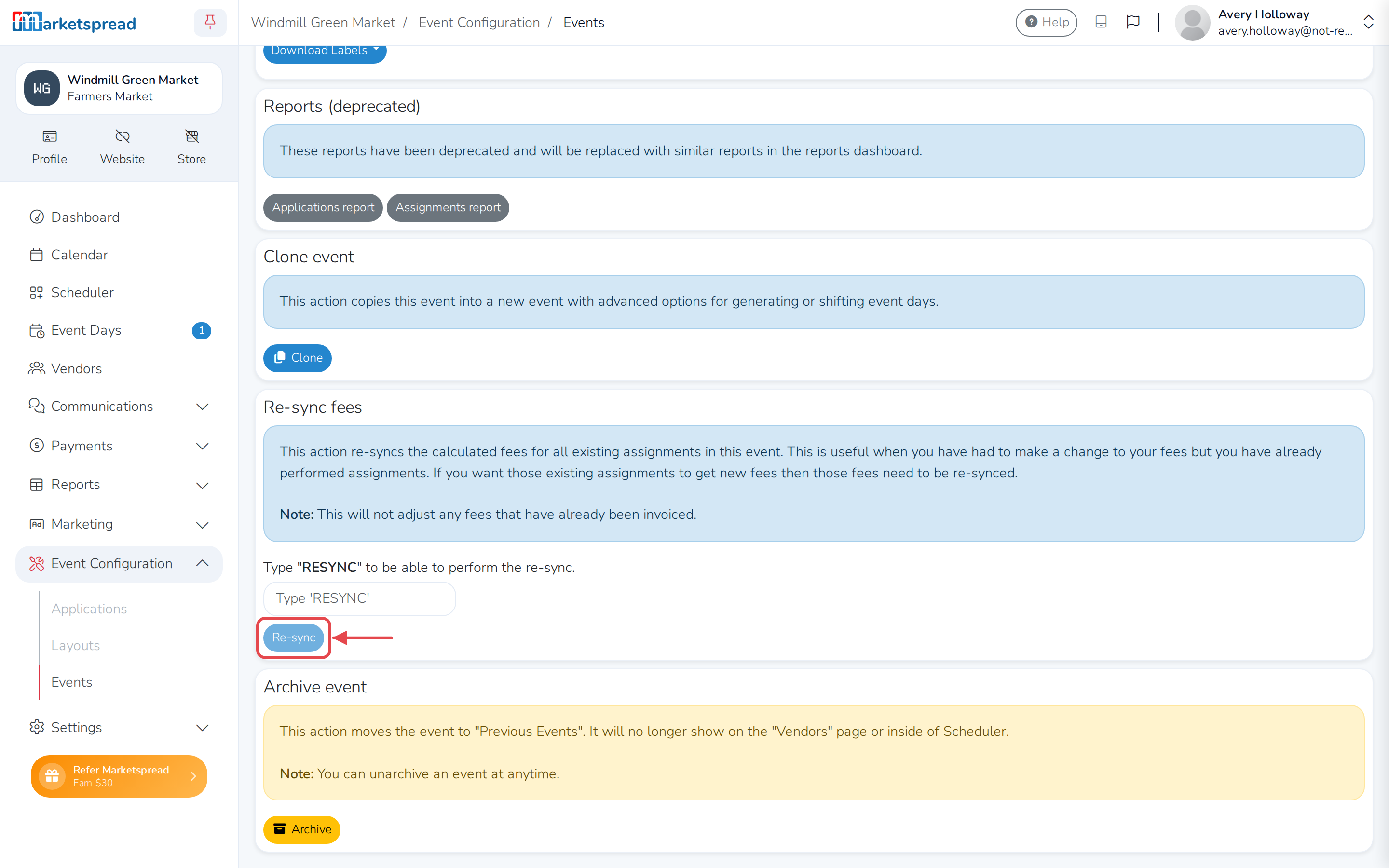The height and width of the screenshot is (868, 1389).
Task: Select Applications under Event Configuration
Action: pyautogui.click(x=89, y=609)
